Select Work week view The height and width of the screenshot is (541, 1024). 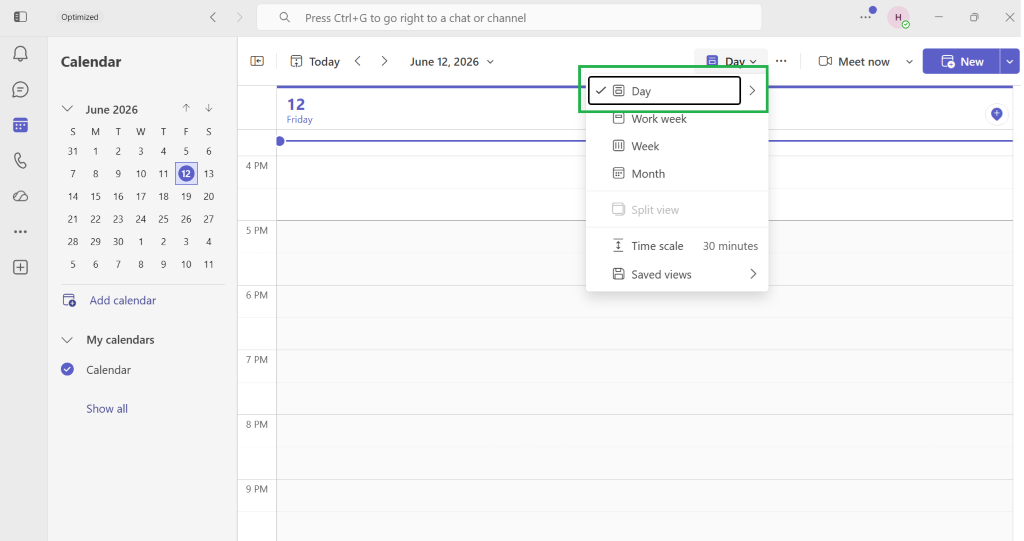coord(677,119)
